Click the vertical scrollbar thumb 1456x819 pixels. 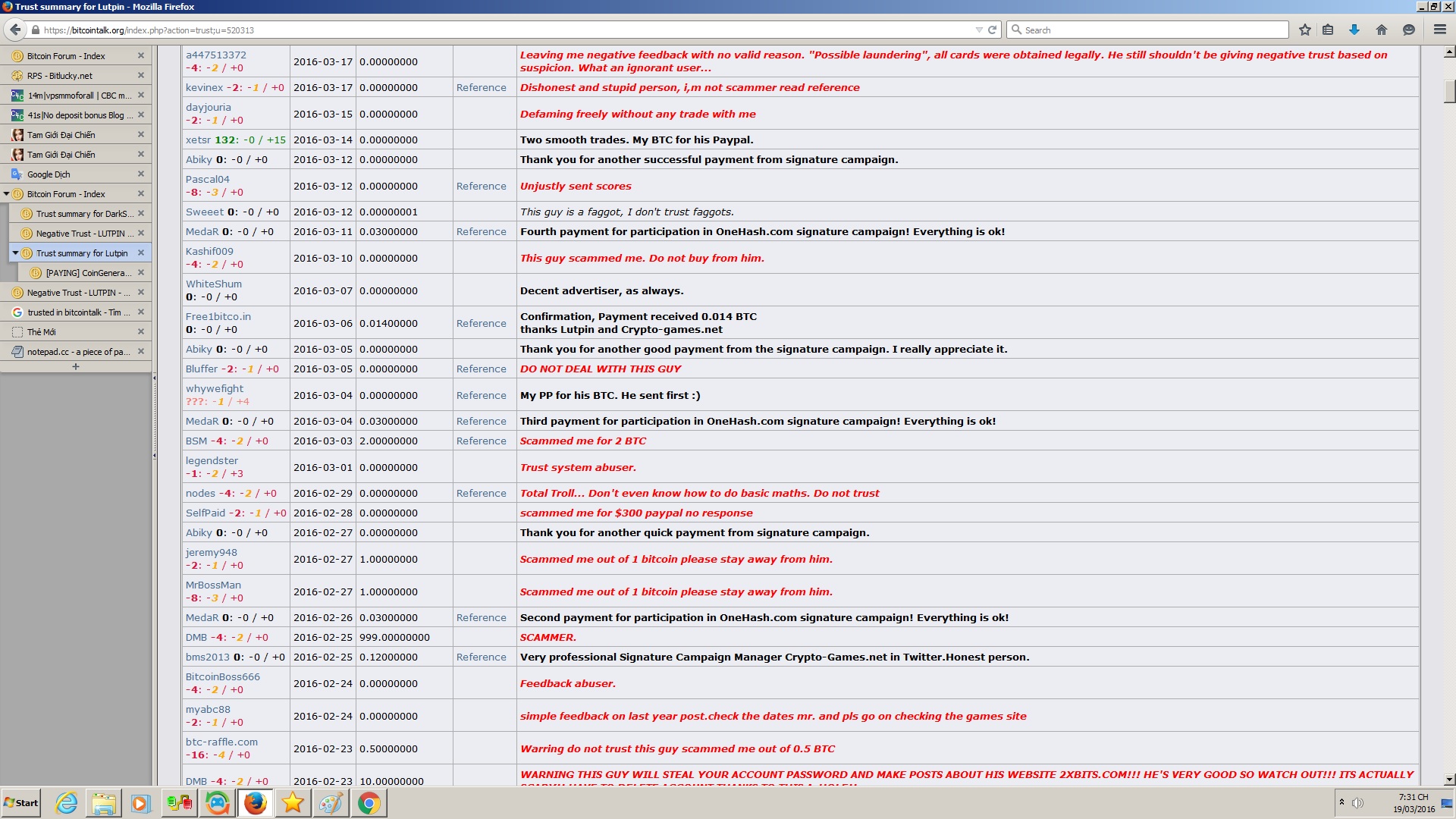click(x=1449, y=91)
